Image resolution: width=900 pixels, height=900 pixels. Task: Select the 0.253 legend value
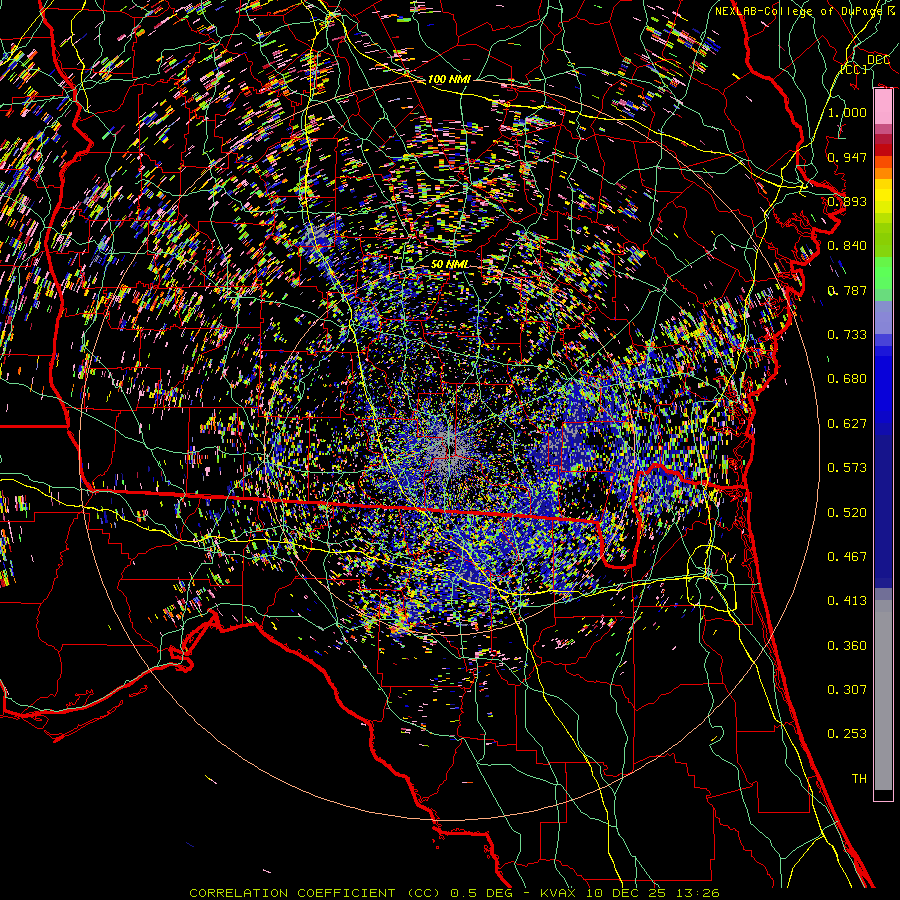847,734
